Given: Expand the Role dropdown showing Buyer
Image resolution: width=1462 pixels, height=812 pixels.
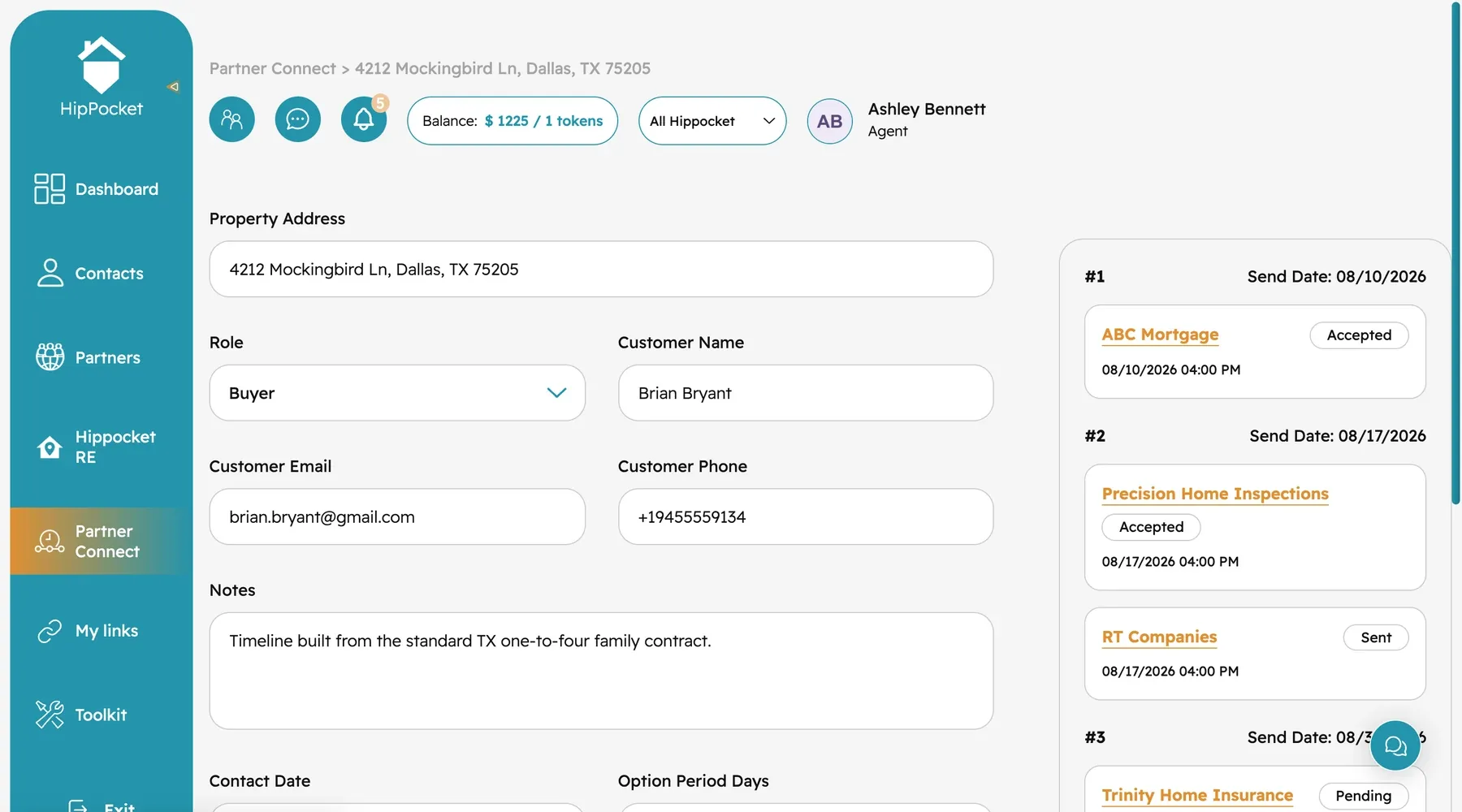Looking at the screenshot, I should (397, 393).
